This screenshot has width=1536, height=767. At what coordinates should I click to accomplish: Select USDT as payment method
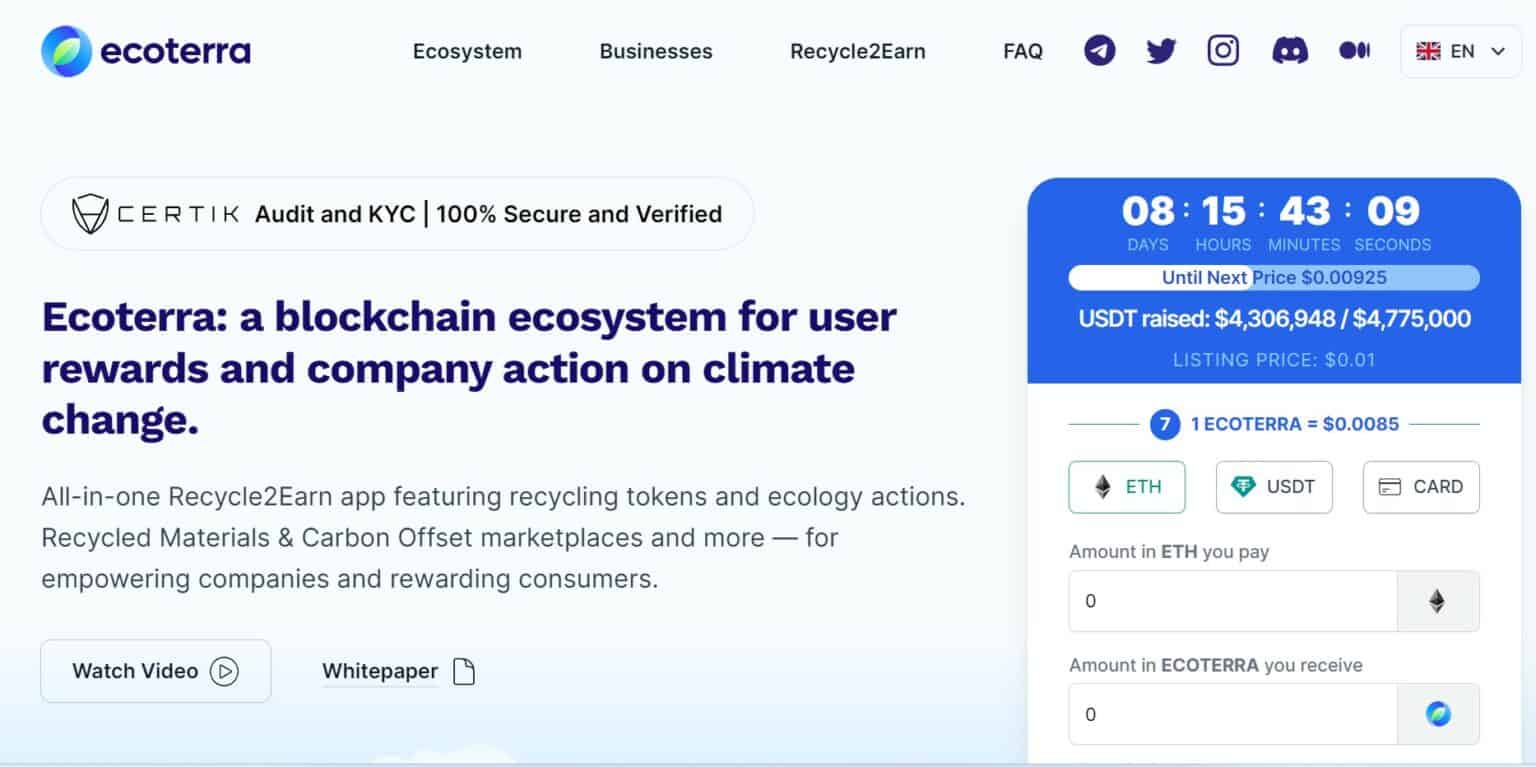1274,487
